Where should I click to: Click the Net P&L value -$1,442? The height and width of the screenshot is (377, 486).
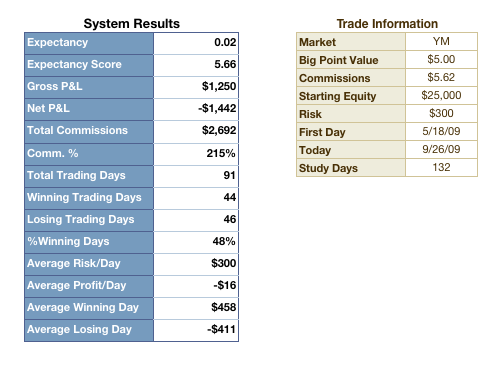pos(196,109)
